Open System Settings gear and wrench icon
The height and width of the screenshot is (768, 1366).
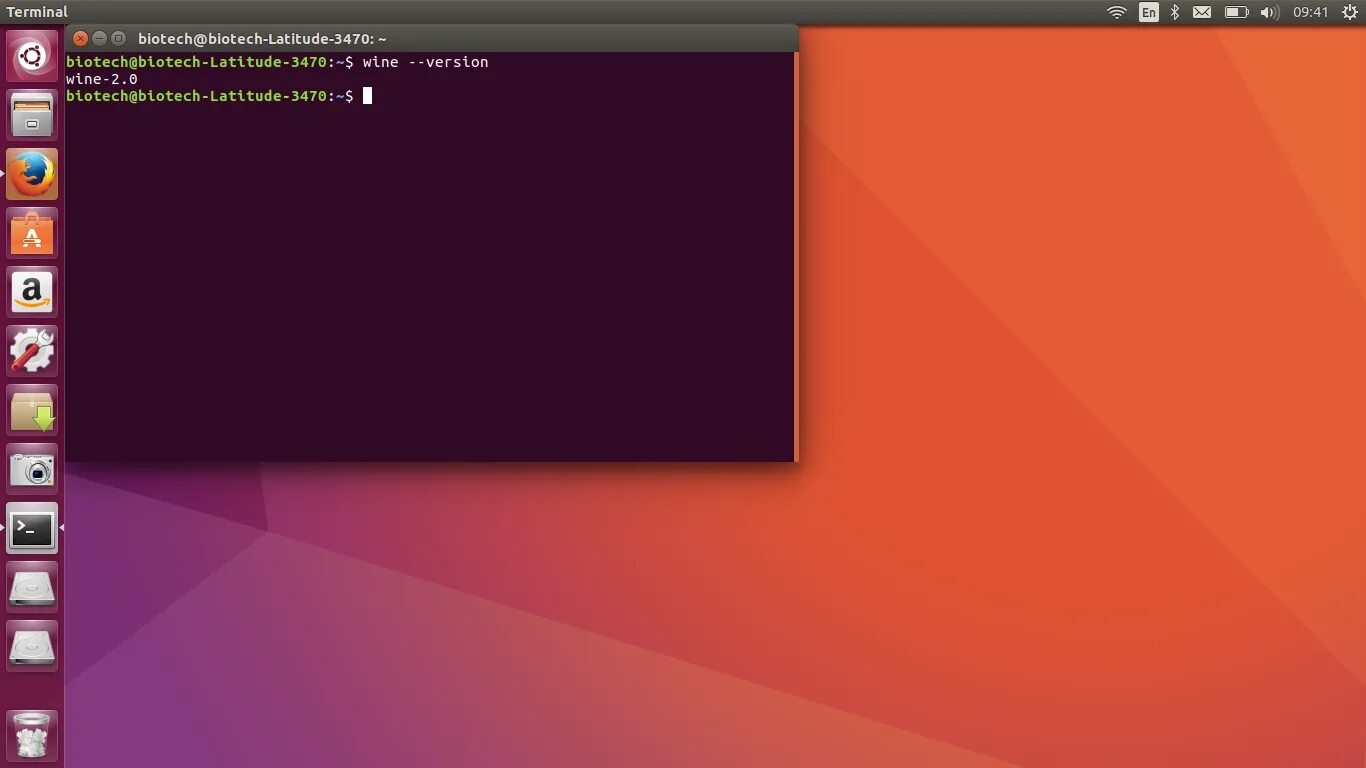(x=32, y=351)
